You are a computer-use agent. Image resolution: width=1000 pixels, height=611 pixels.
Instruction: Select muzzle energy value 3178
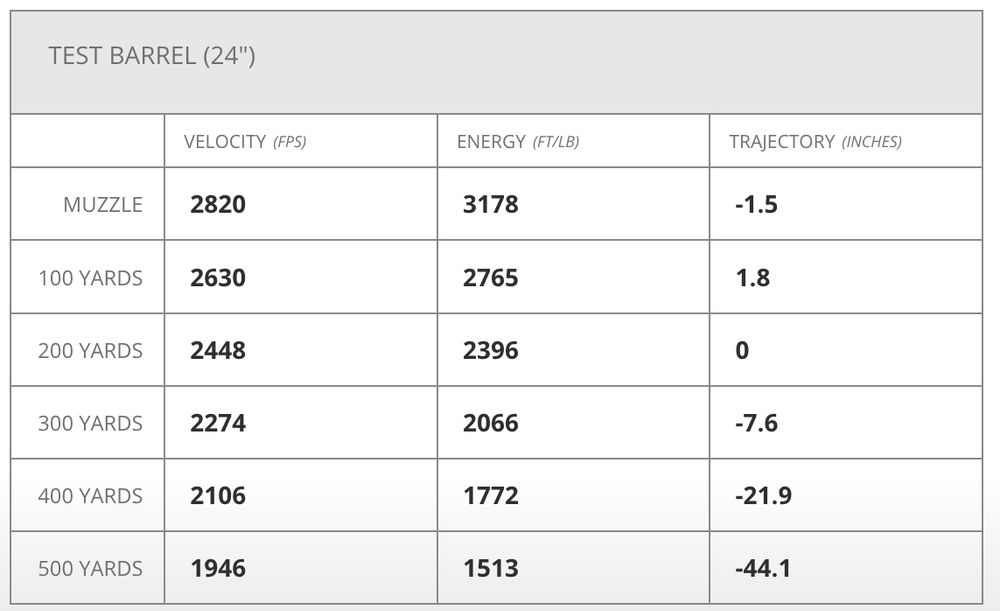tap(490, 205)
